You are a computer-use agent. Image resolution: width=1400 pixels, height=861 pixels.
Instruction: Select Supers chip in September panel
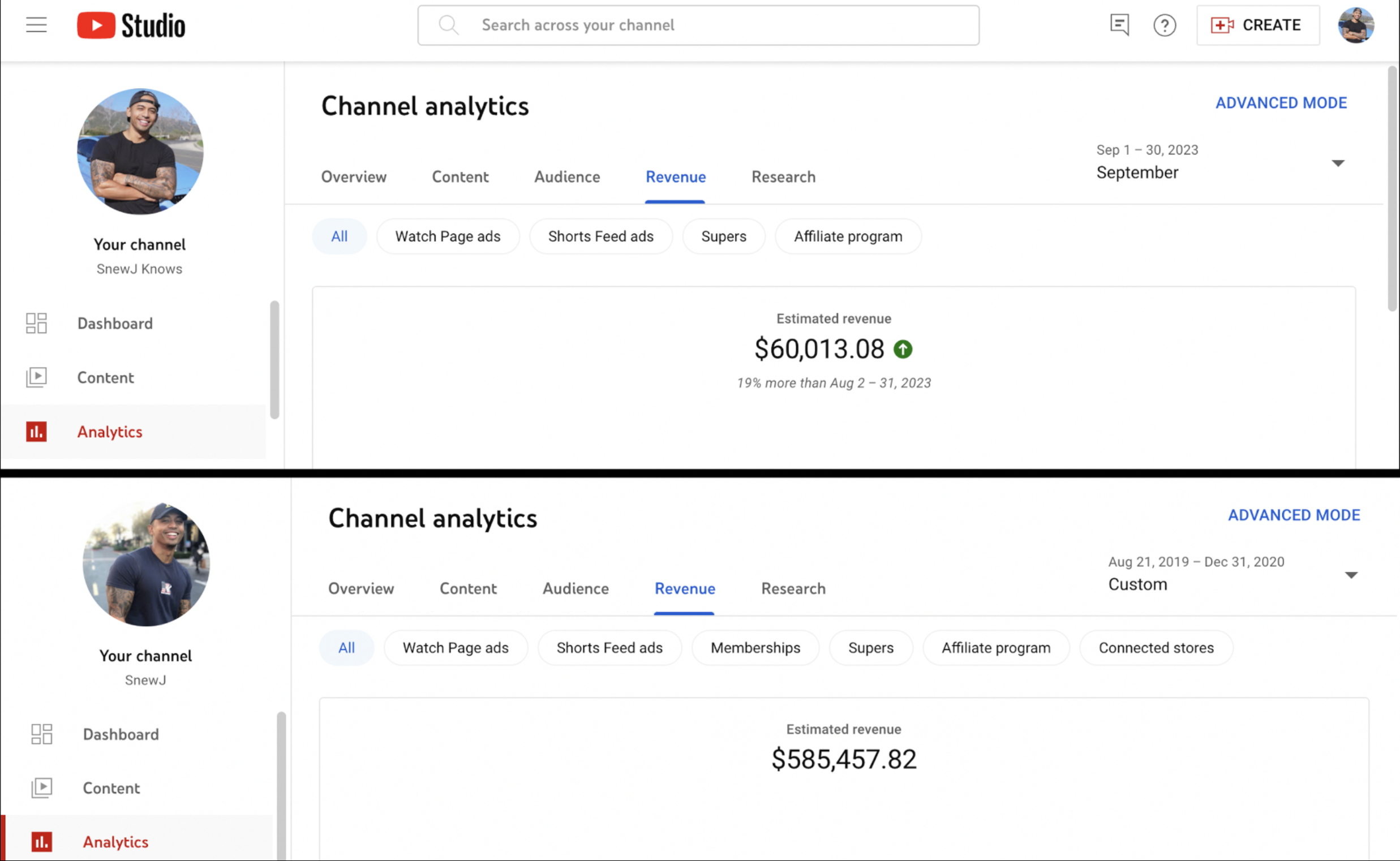[x=723, y=236]
